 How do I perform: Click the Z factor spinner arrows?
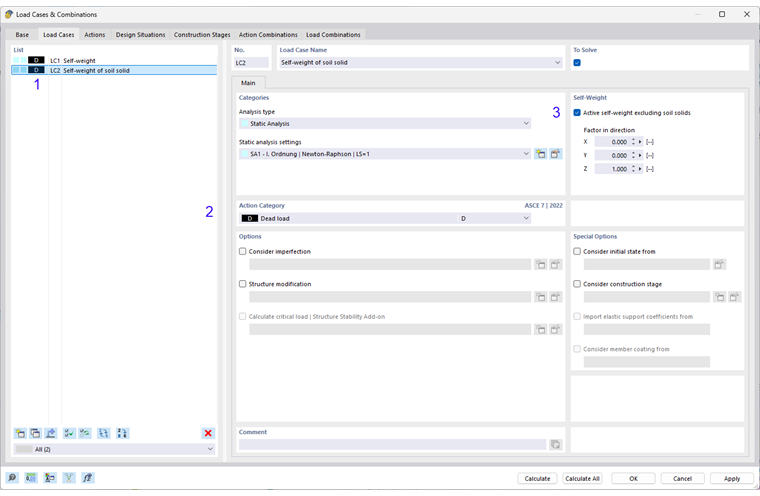[633, 169]
